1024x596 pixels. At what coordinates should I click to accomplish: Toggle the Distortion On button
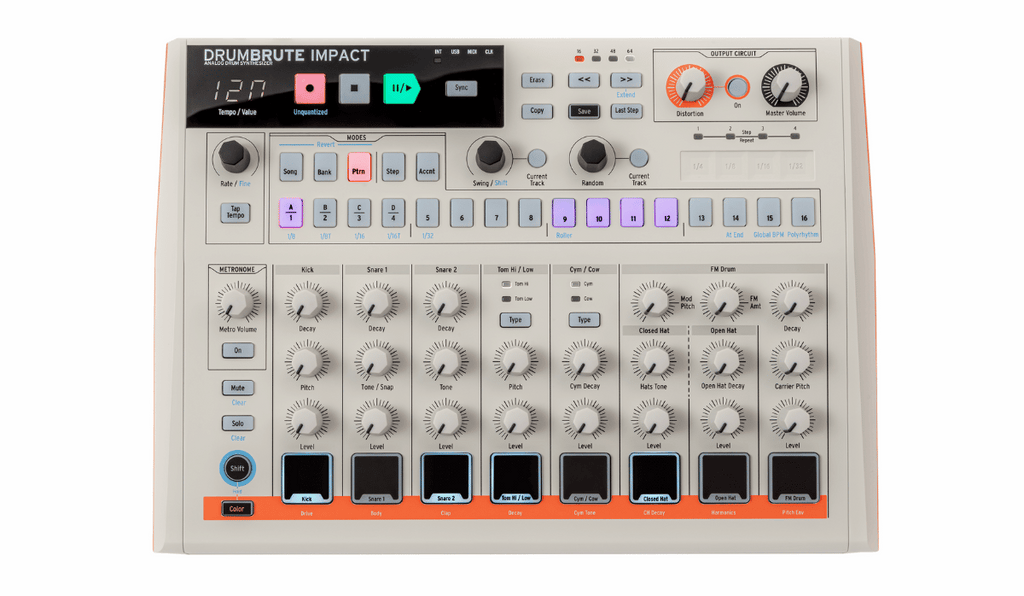point(737,87)
